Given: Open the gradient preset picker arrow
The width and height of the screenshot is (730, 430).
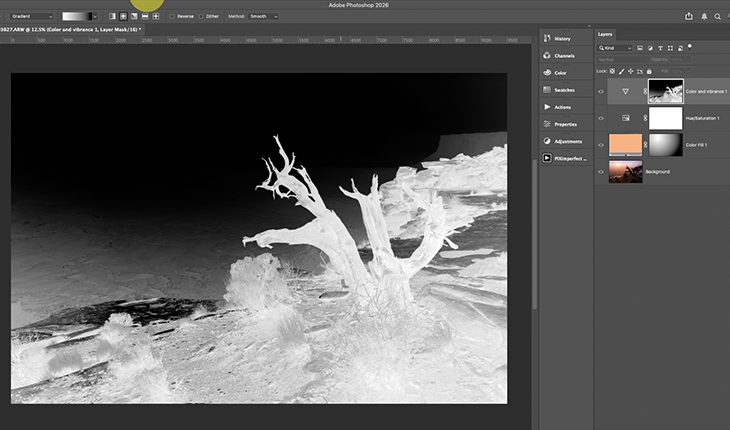Looking at the screenshot, I should coord(95,16).
